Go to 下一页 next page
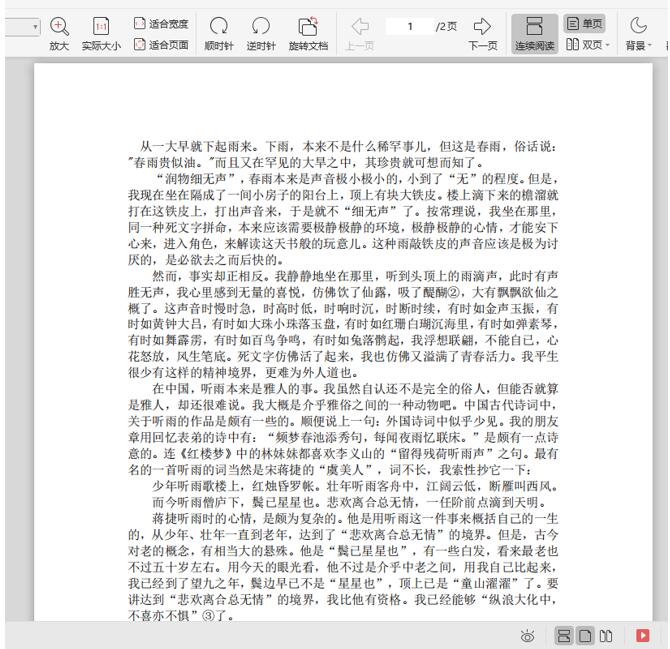The image size is (670, 649). 483,34
